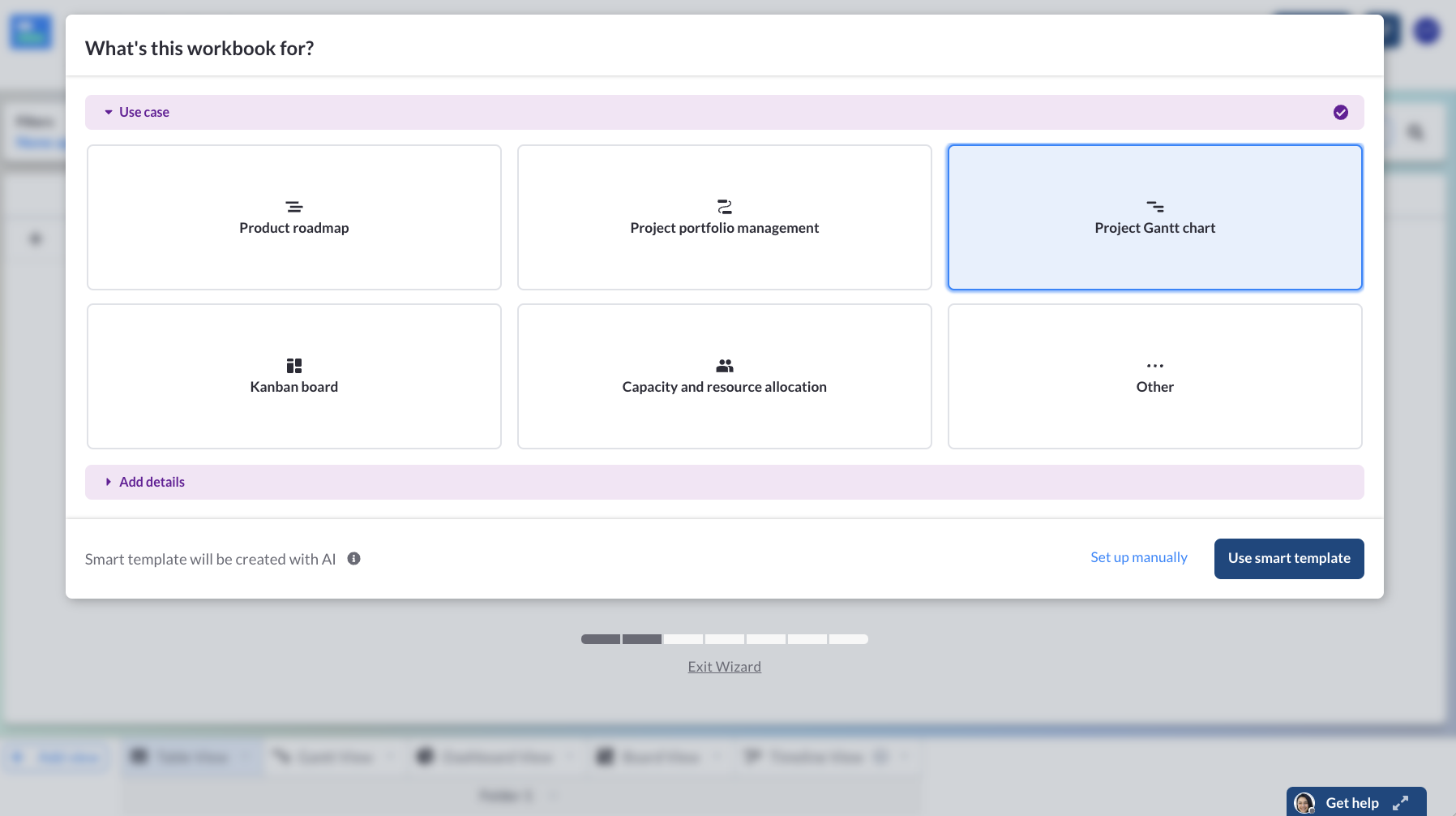Collapse the Use case section
Screen dimensions: 1456x816
[725, 112]
